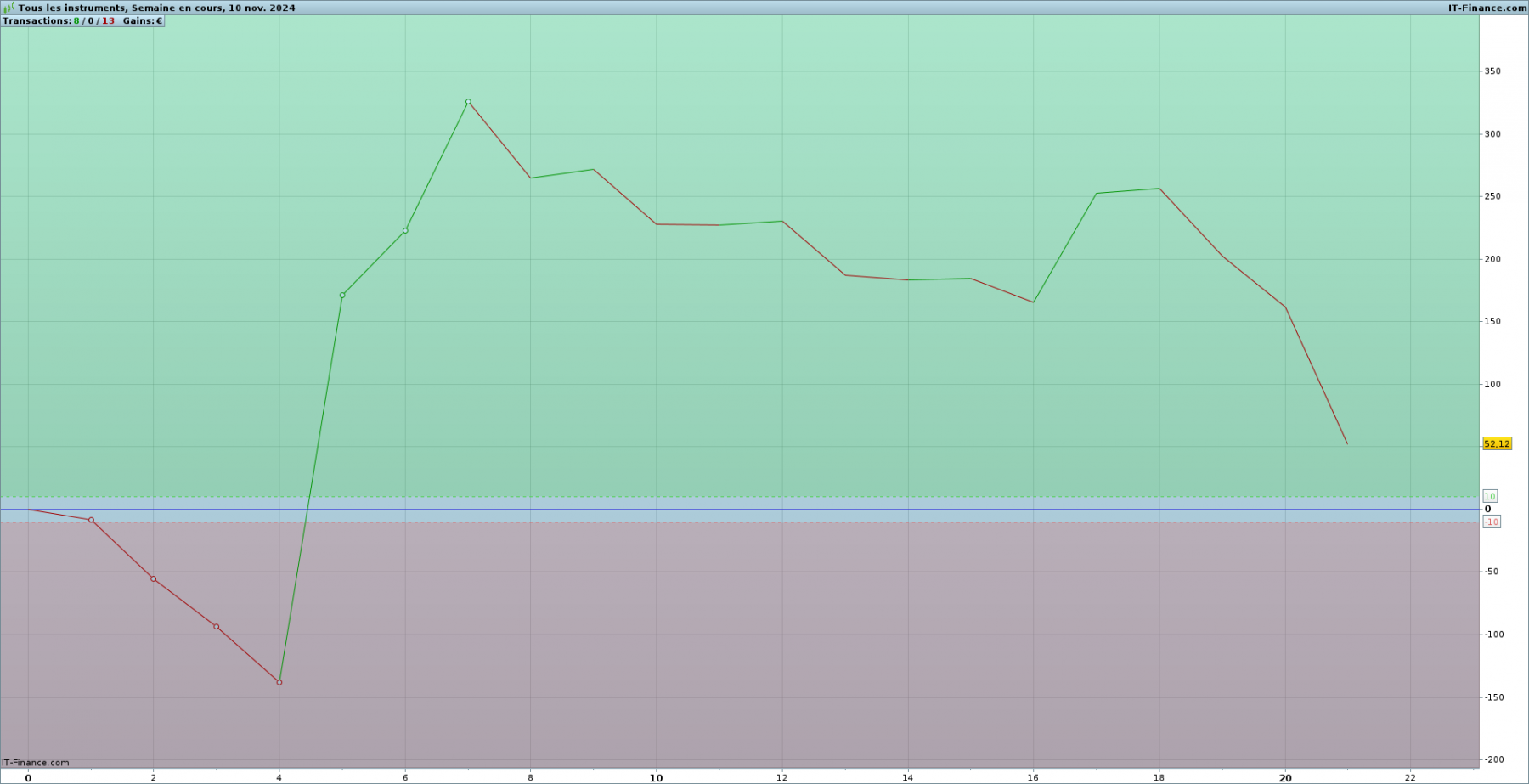Click the bold 10 on the horizontal axis
This screenshot has height=784, width=1529.
[x=657, y=777]
